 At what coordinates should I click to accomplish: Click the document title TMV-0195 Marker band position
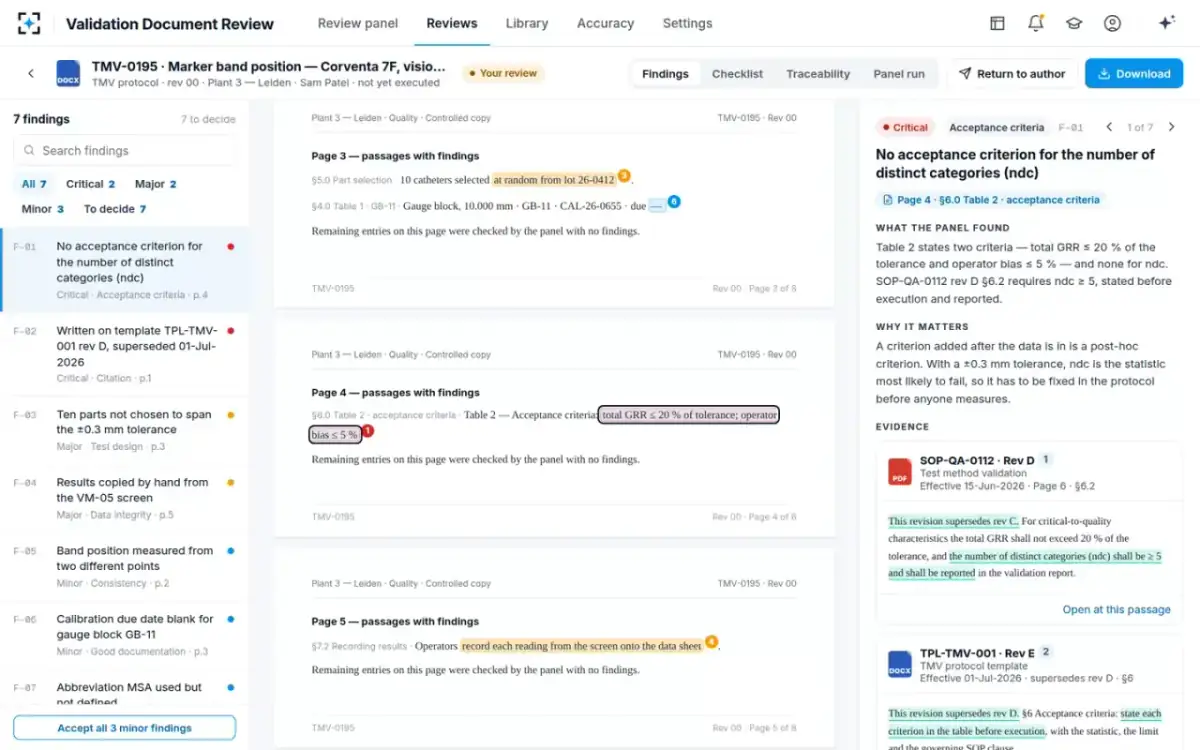coord(268,67)
